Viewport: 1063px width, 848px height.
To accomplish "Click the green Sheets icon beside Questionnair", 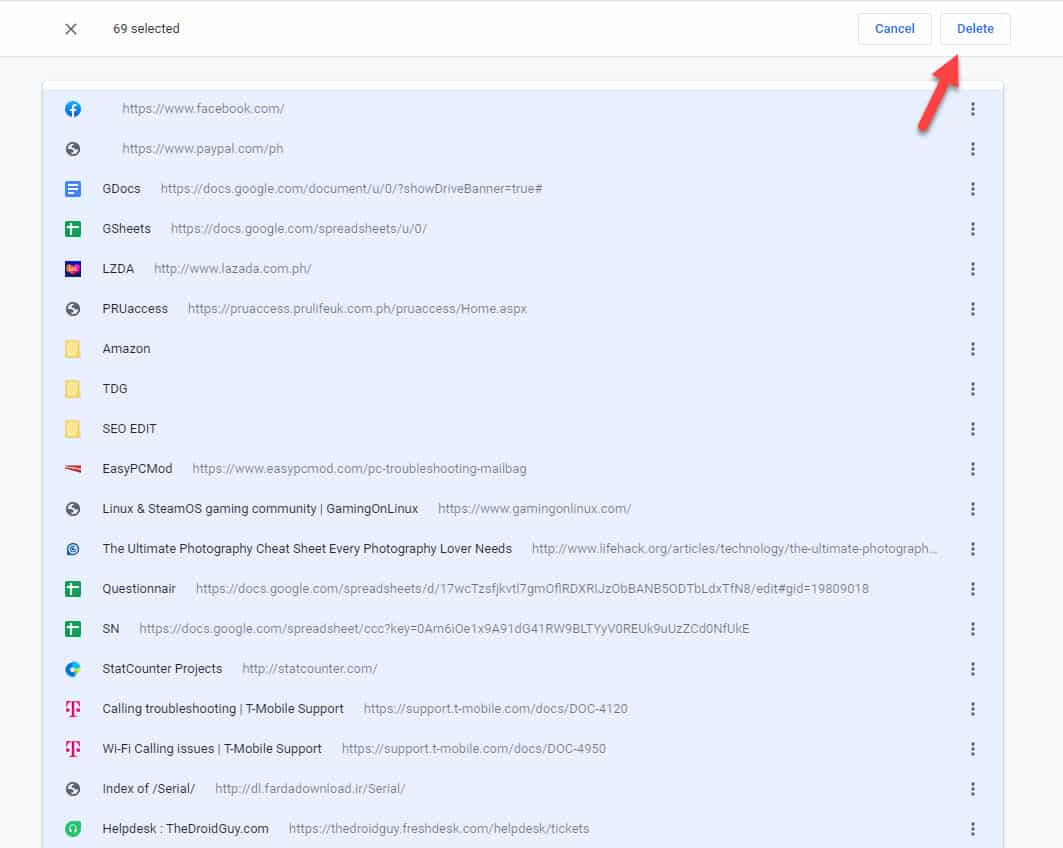I will [73, 589].
